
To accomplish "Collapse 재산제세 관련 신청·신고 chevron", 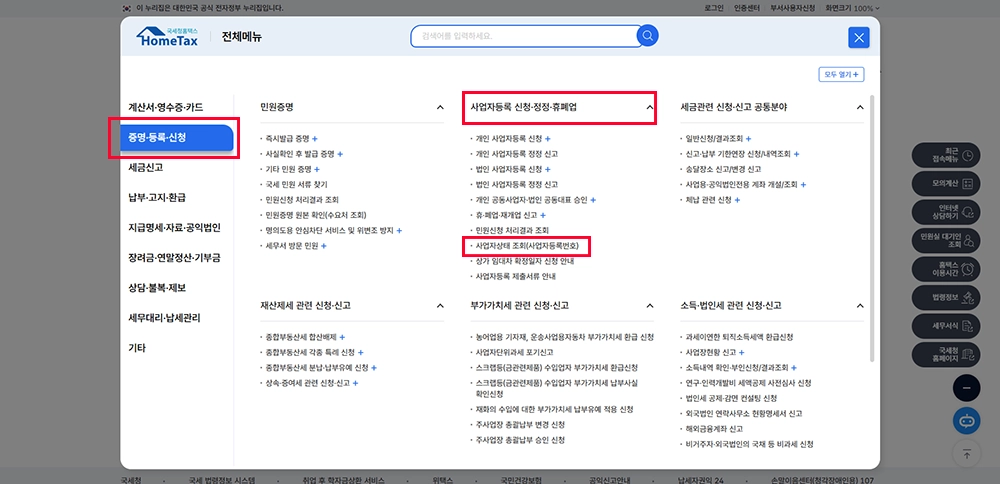I will (440, 305).
